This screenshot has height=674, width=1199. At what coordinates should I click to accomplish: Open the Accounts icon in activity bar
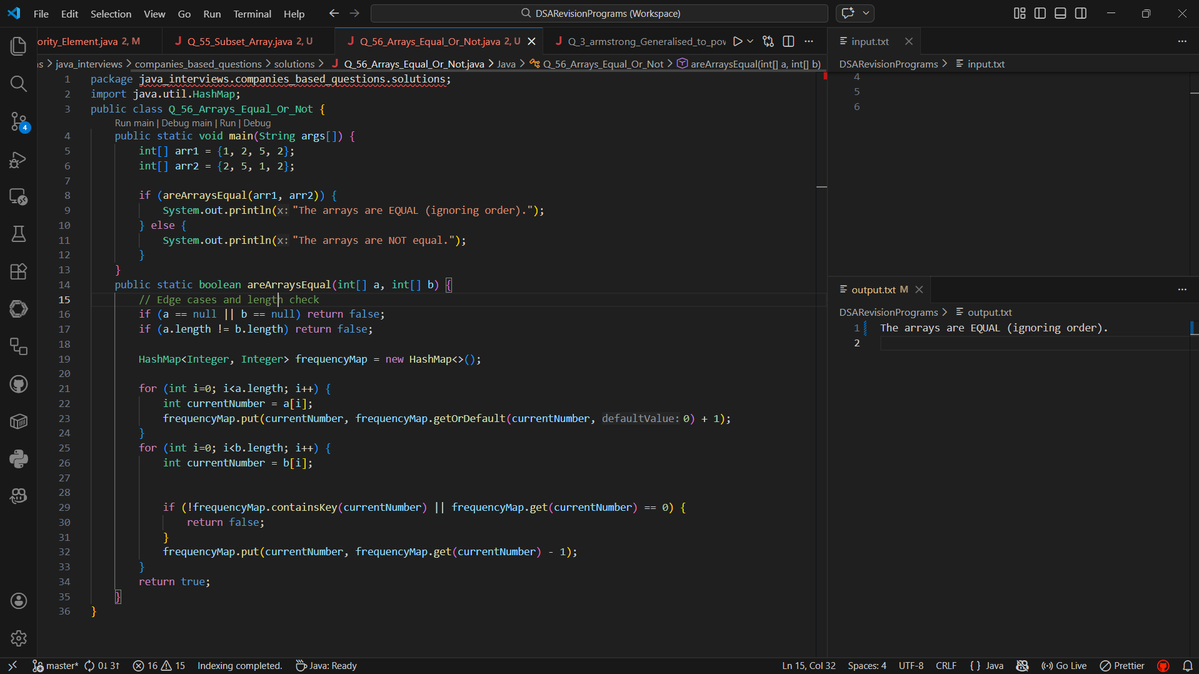click(x=18, y=601)
